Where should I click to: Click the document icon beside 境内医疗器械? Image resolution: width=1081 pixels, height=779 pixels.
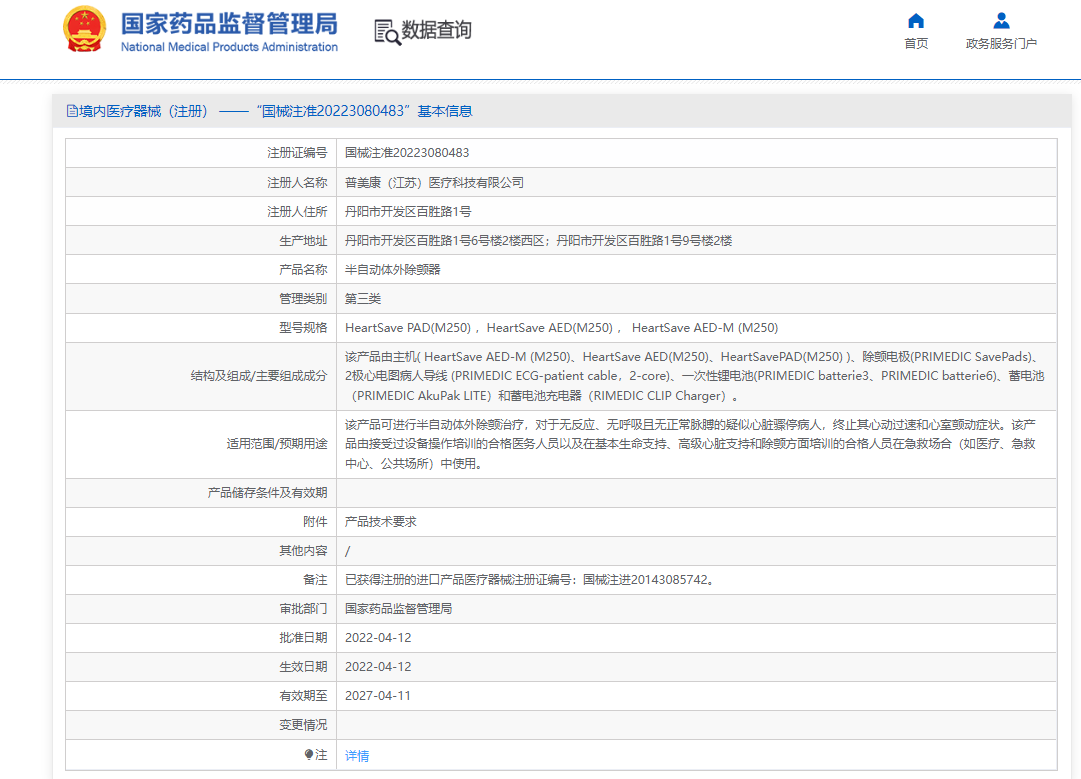click(x=72, y=111)
